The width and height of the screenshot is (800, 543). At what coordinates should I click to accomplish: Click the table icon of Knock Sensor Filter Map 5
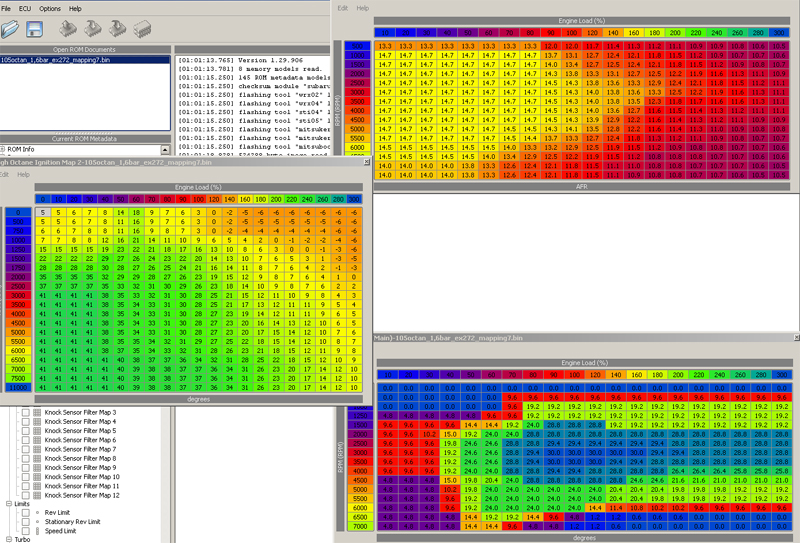point(37,431)
